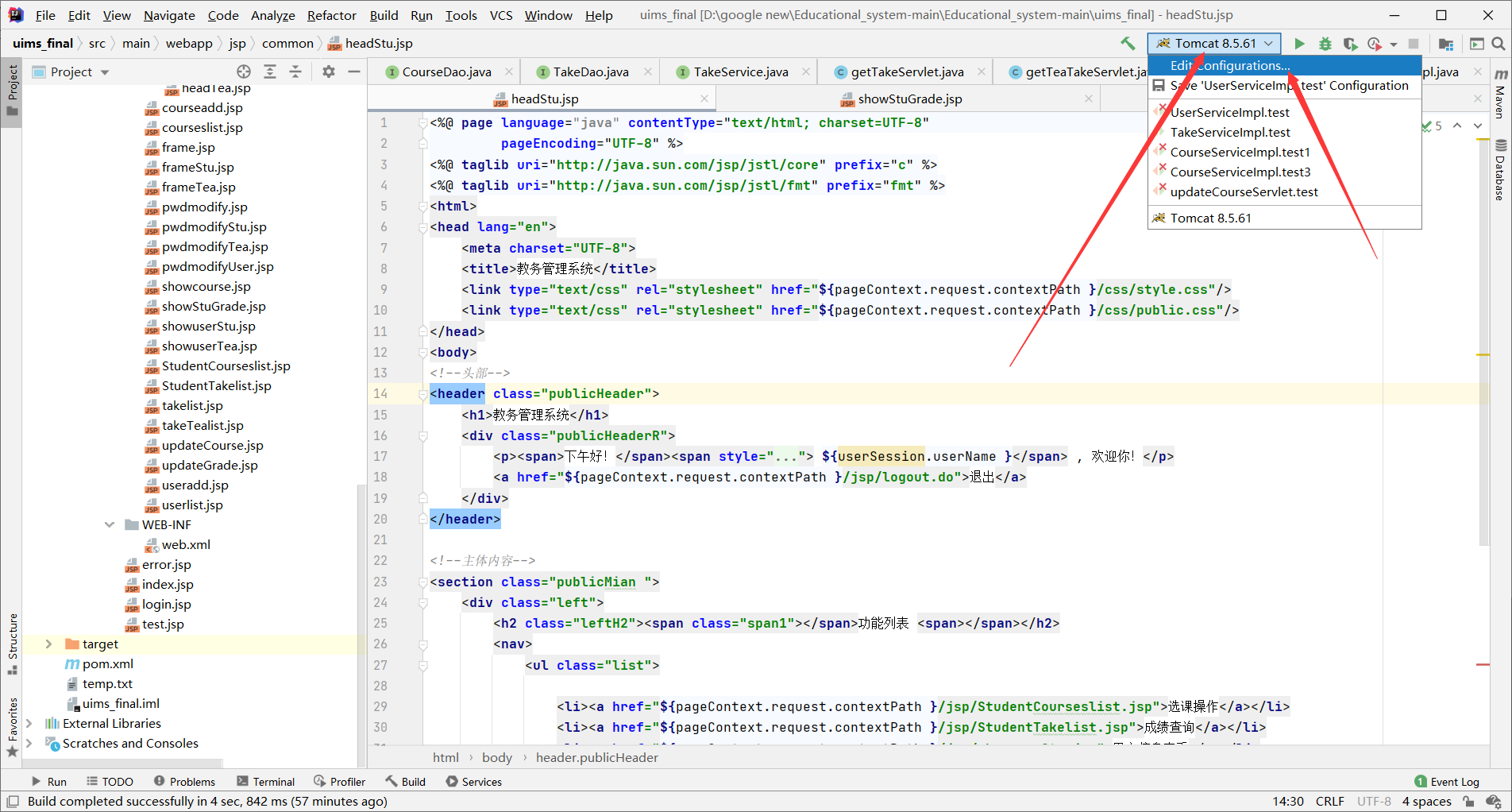Open the Problems tool window

coord(184,781)
